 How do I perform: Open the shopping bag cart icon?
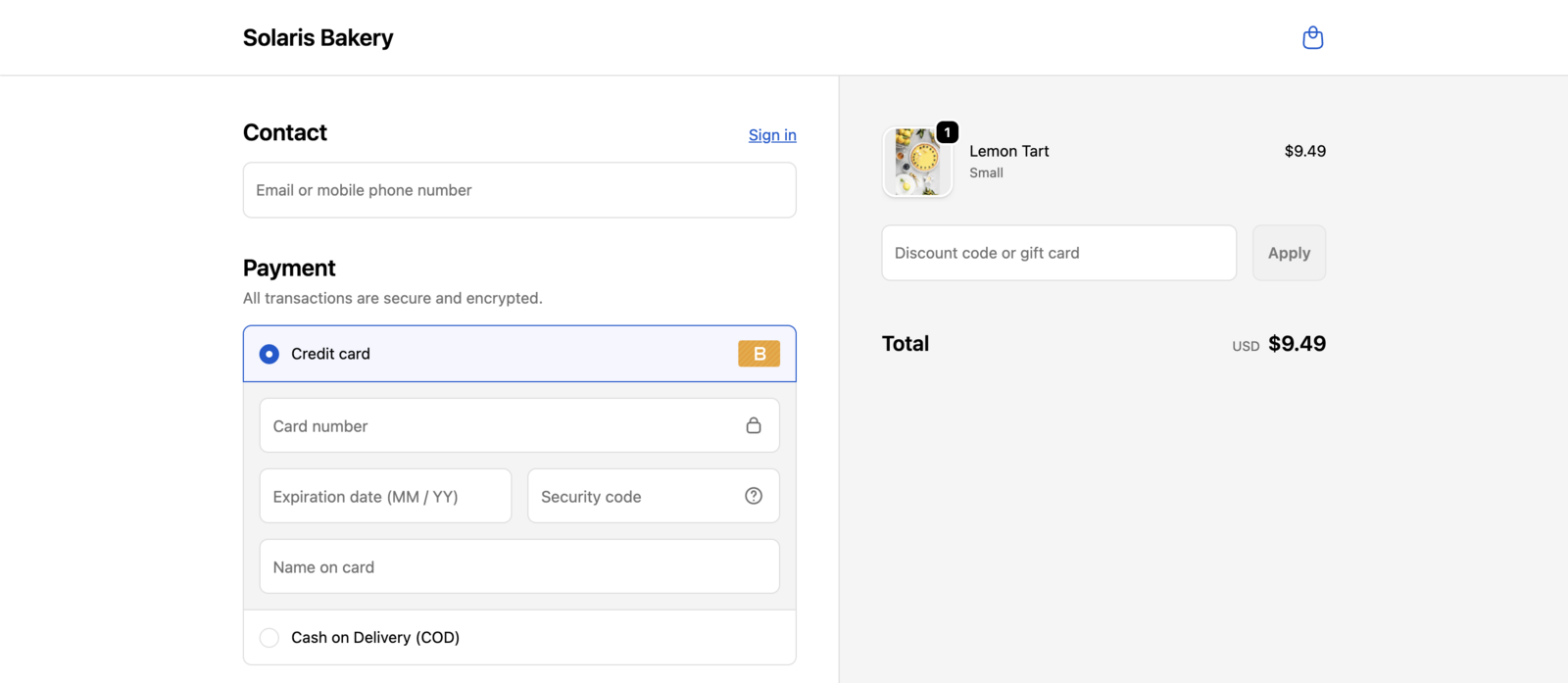pyautogui.click(x=1312, y=38)
